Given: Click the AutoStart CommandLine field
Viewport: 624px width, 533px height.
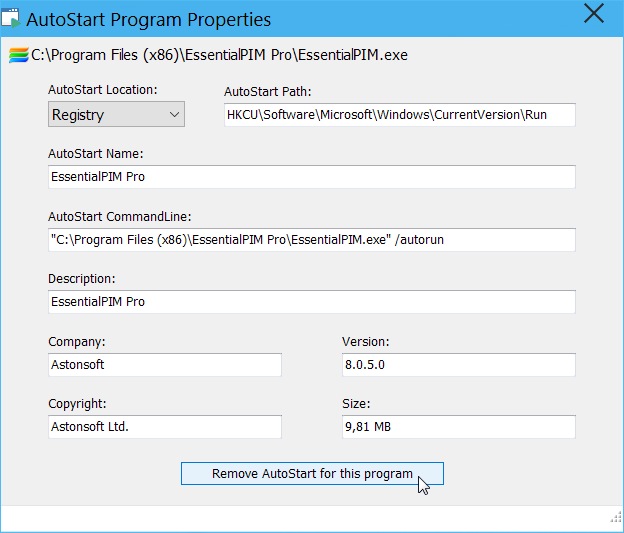Looking at the screenshot, I should pos(312,240).
